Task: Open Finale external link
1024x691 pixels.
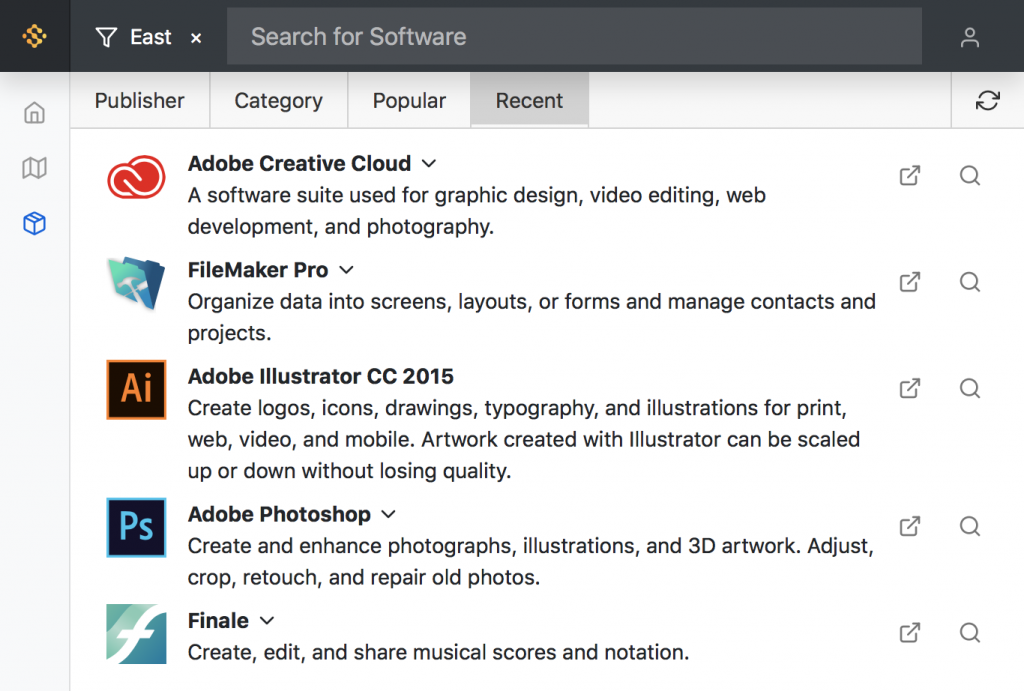Action: click(910, 632)
